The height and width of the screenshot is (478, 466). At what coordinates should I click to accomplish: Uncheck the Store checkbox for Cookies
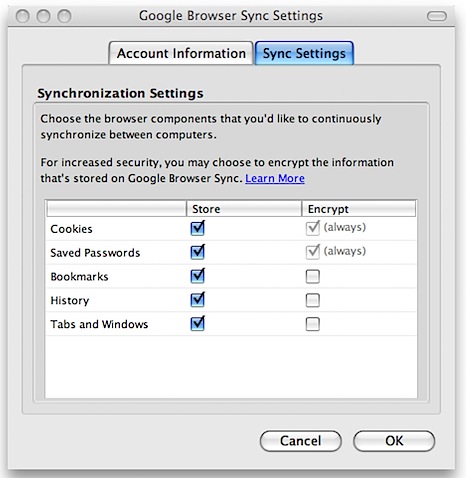[x=198, y=228]
